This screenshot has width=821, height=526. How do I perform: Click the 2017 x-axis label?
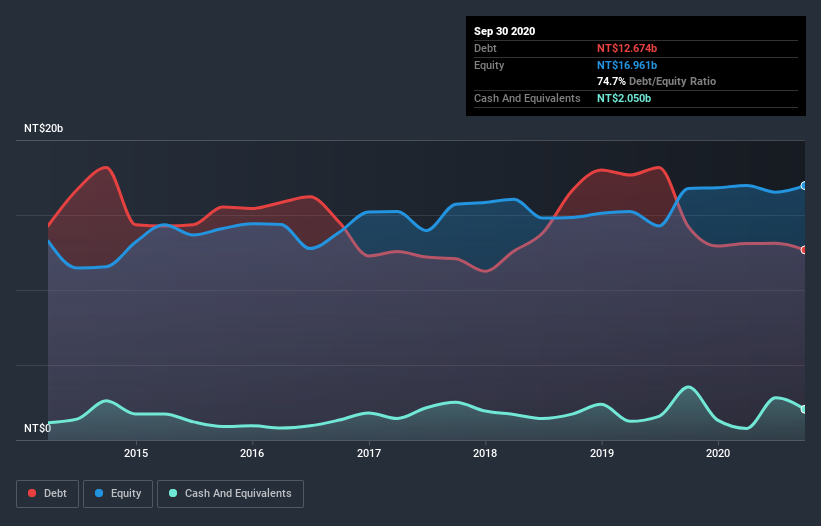[x=369, y=453]
